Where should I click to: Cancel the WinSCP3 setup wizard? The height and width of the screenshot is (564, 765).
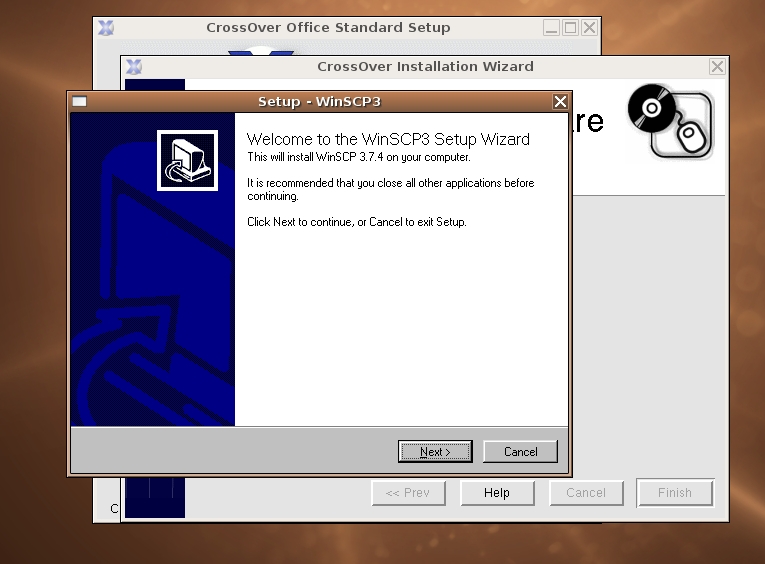[x=520, y=452]
